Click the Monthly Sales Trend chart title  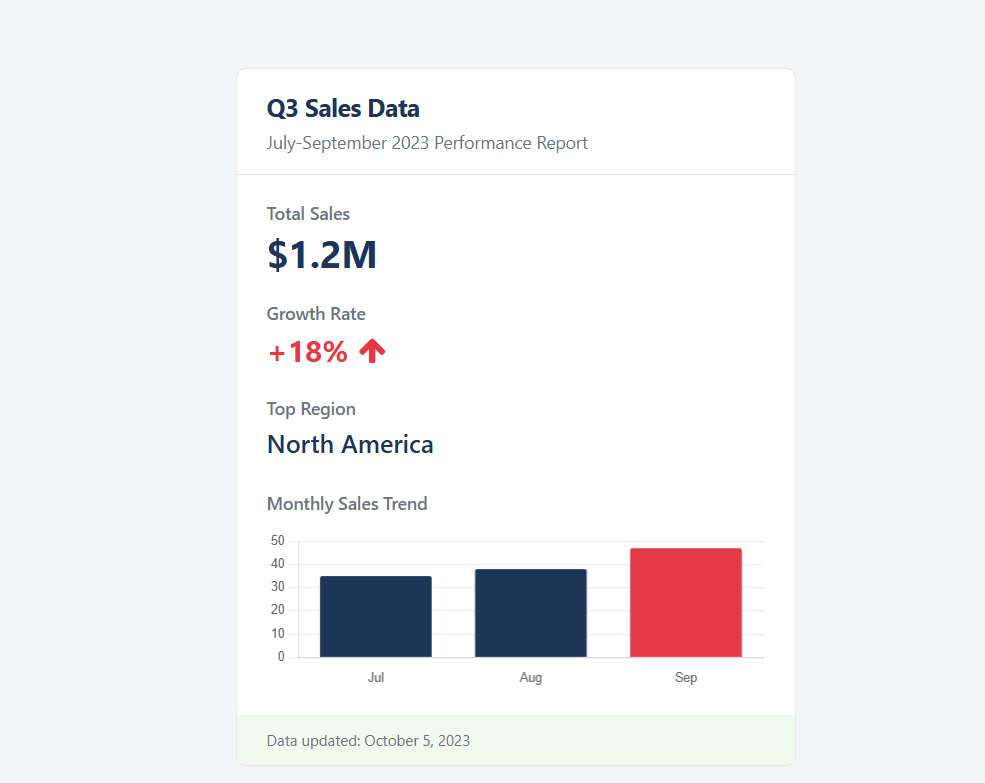click(x=347, y=503)
